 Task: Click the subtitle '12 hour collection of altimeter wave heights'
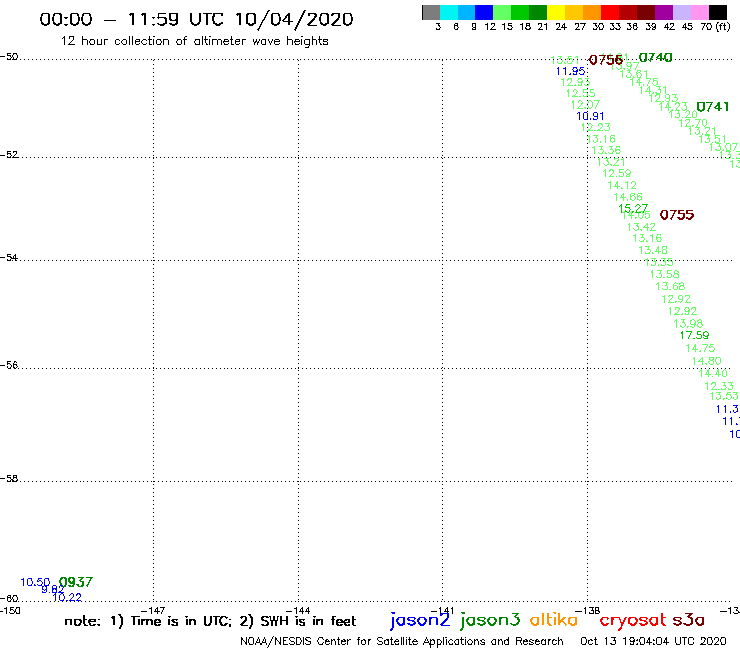tap(194, 41)
